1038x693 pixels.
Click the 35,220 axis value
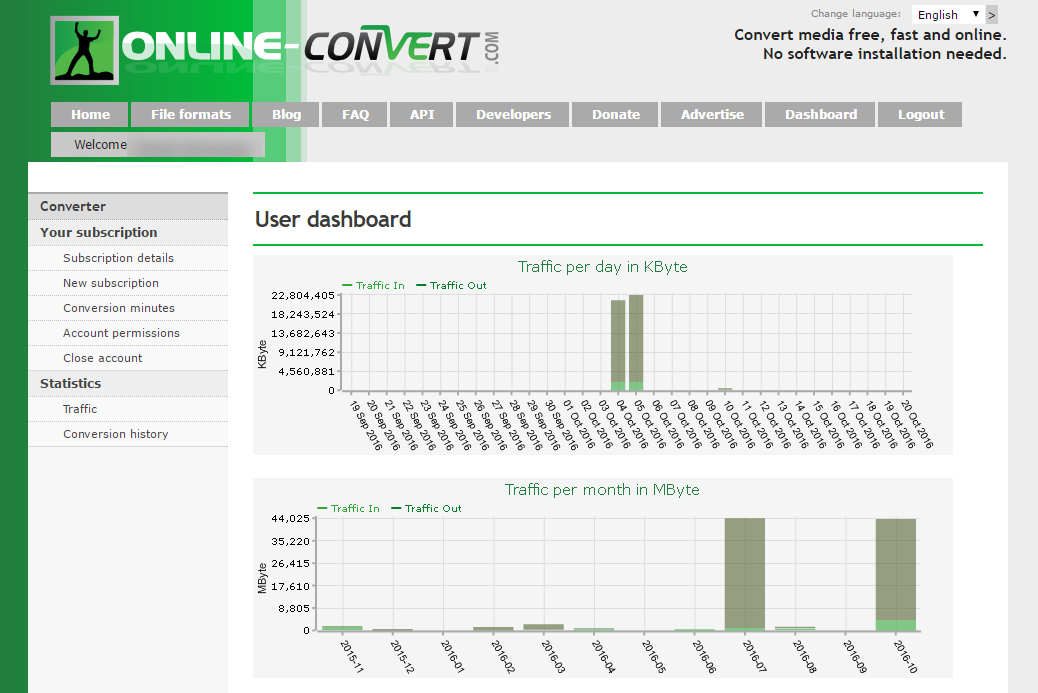click(291, 541)
